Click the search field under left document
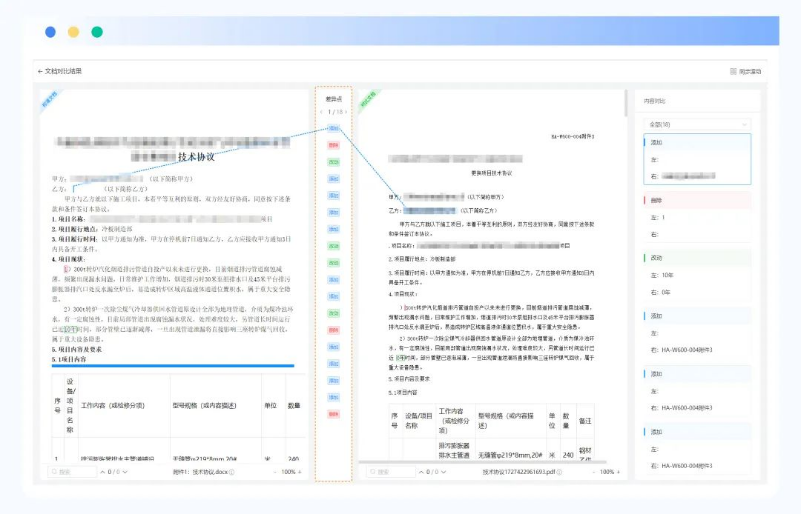 [73, 471]
